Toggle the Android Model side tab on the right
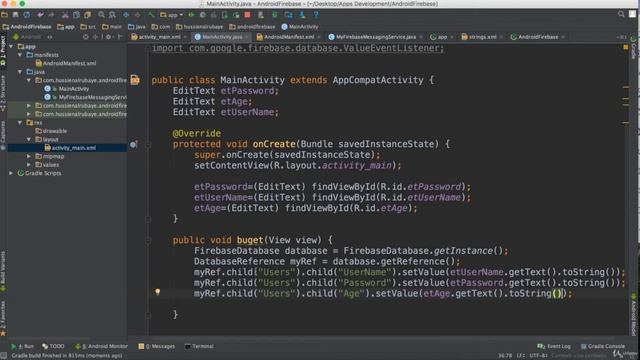The width and height of the screenshot is (640, 360). pos(633,315)
